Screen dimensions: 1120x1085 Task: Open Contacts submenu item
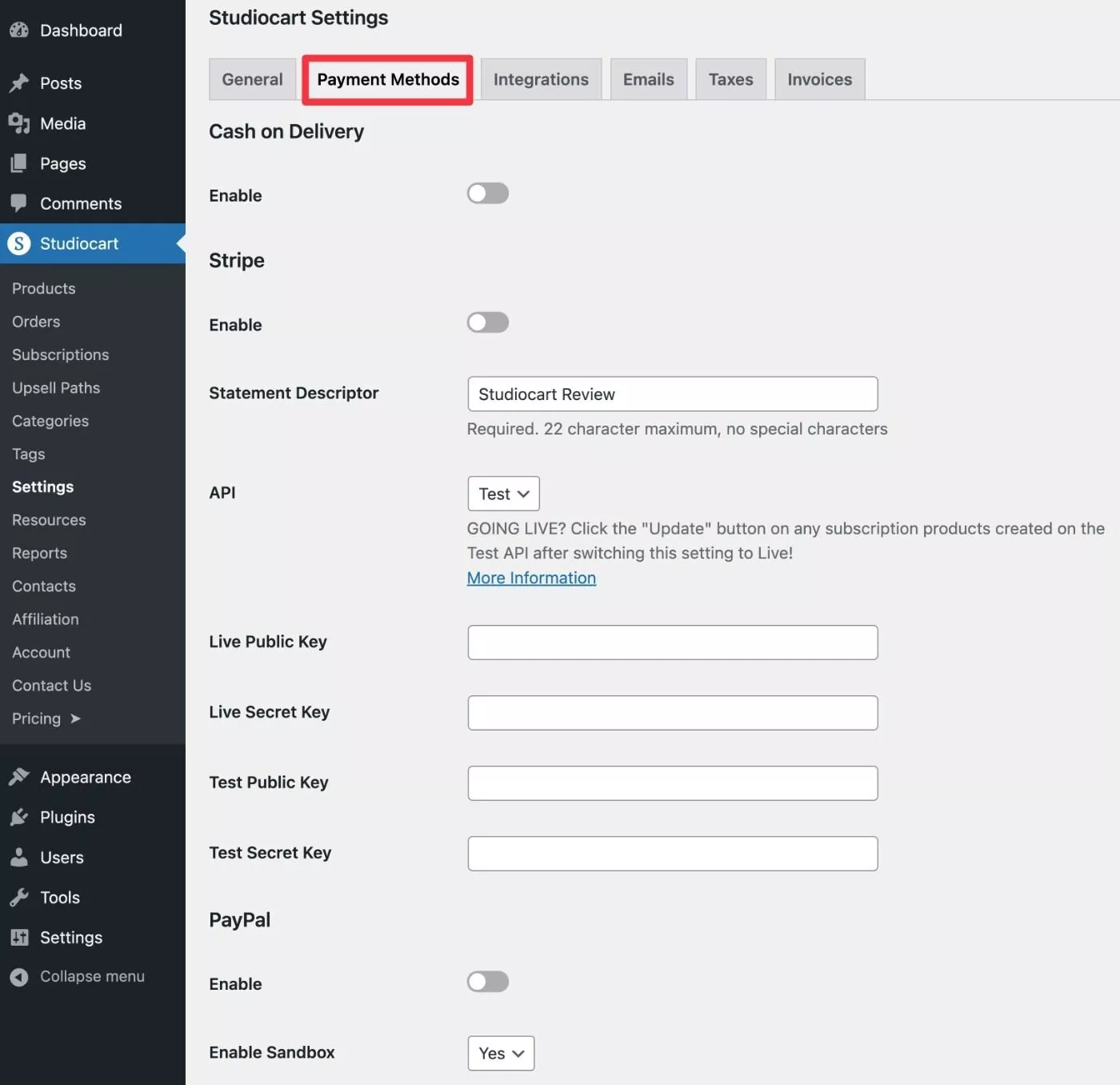tap(44, 587)
